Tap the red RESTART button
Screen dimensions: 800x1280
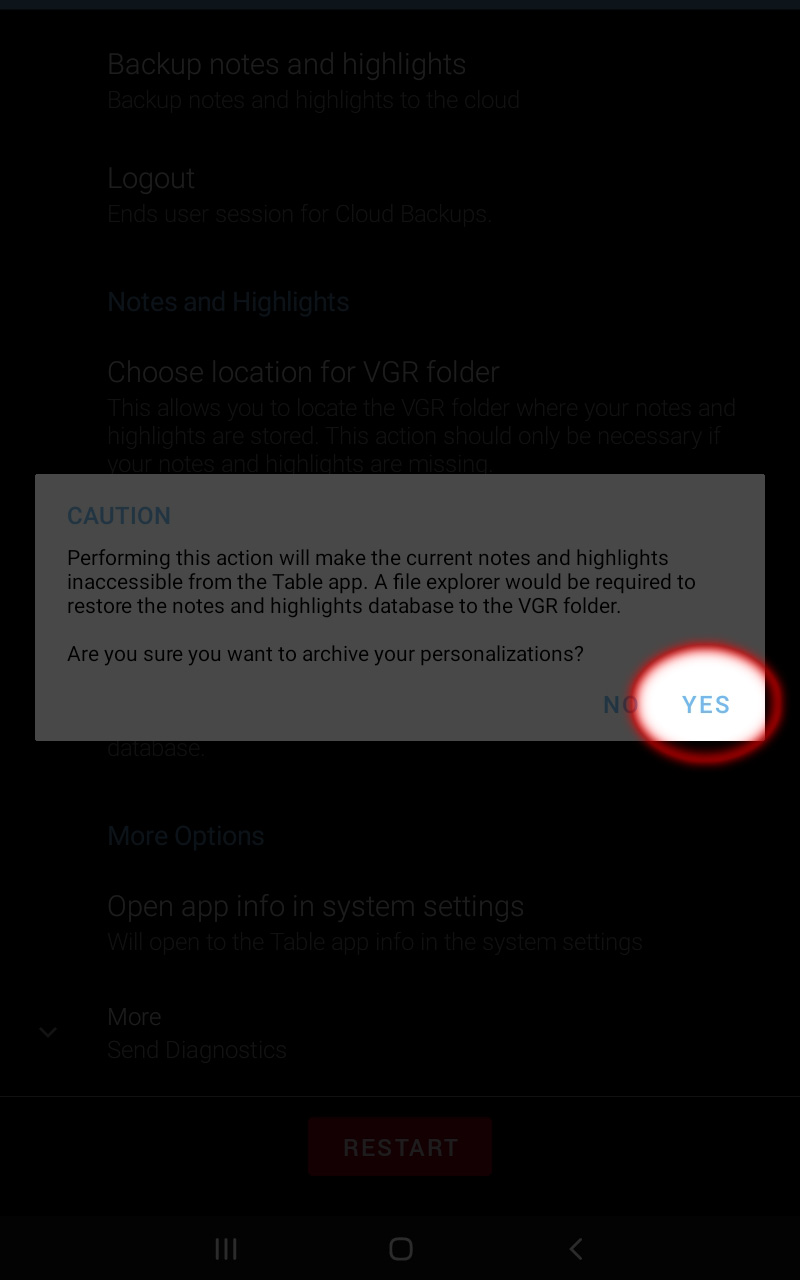point(400,1147)
